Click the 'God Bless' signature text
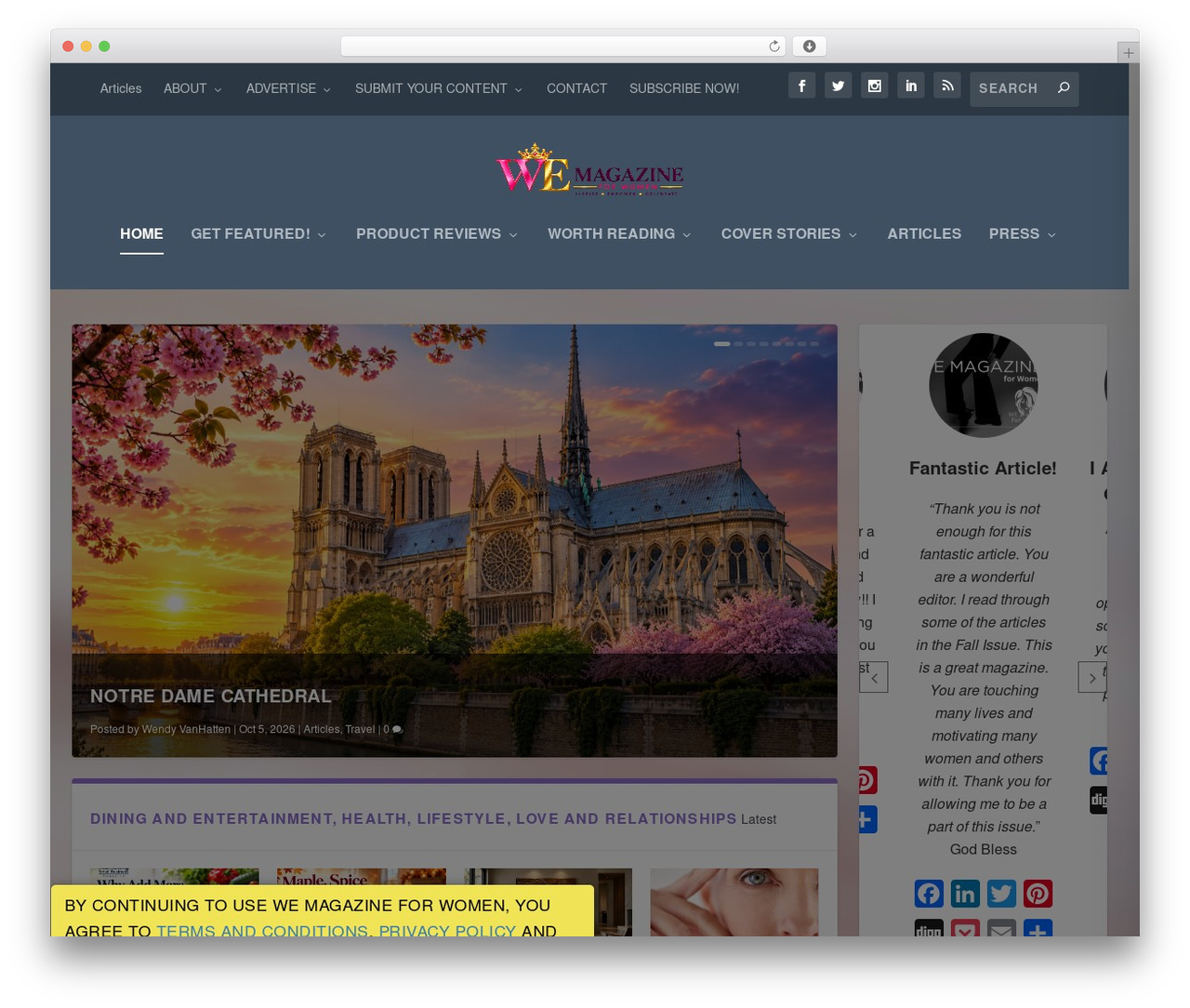 (984, 850)
